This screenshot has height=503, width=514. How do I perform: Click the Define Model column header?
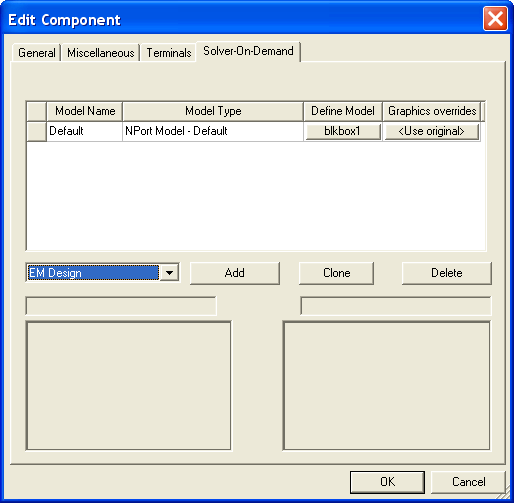343,111
